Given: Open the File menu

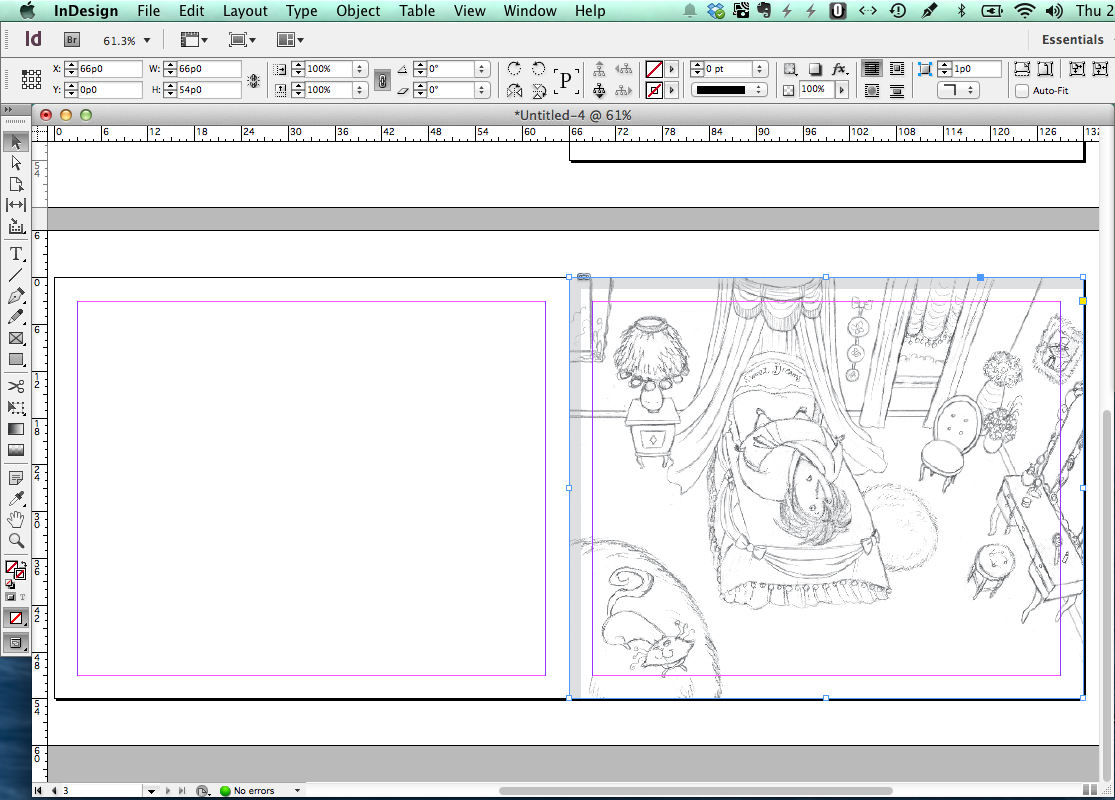Looking at the screenshot, I should [149, 11].
